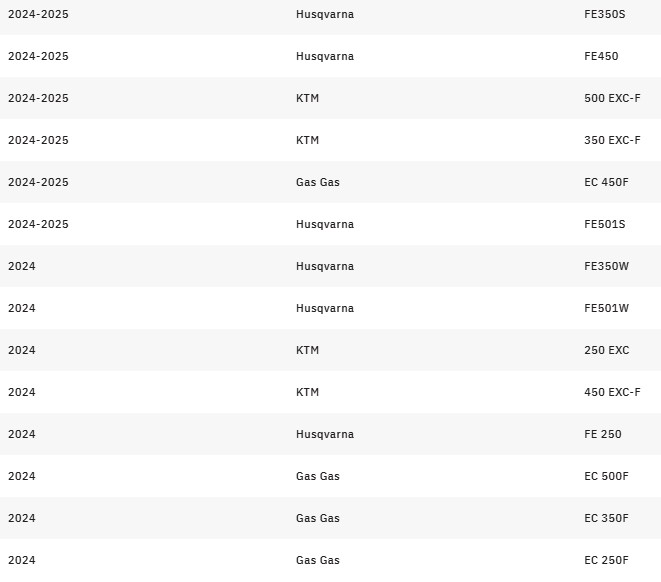Select the FE501S model cell
The height and width of the screenshot is (582, 661).
coord(604,225)
